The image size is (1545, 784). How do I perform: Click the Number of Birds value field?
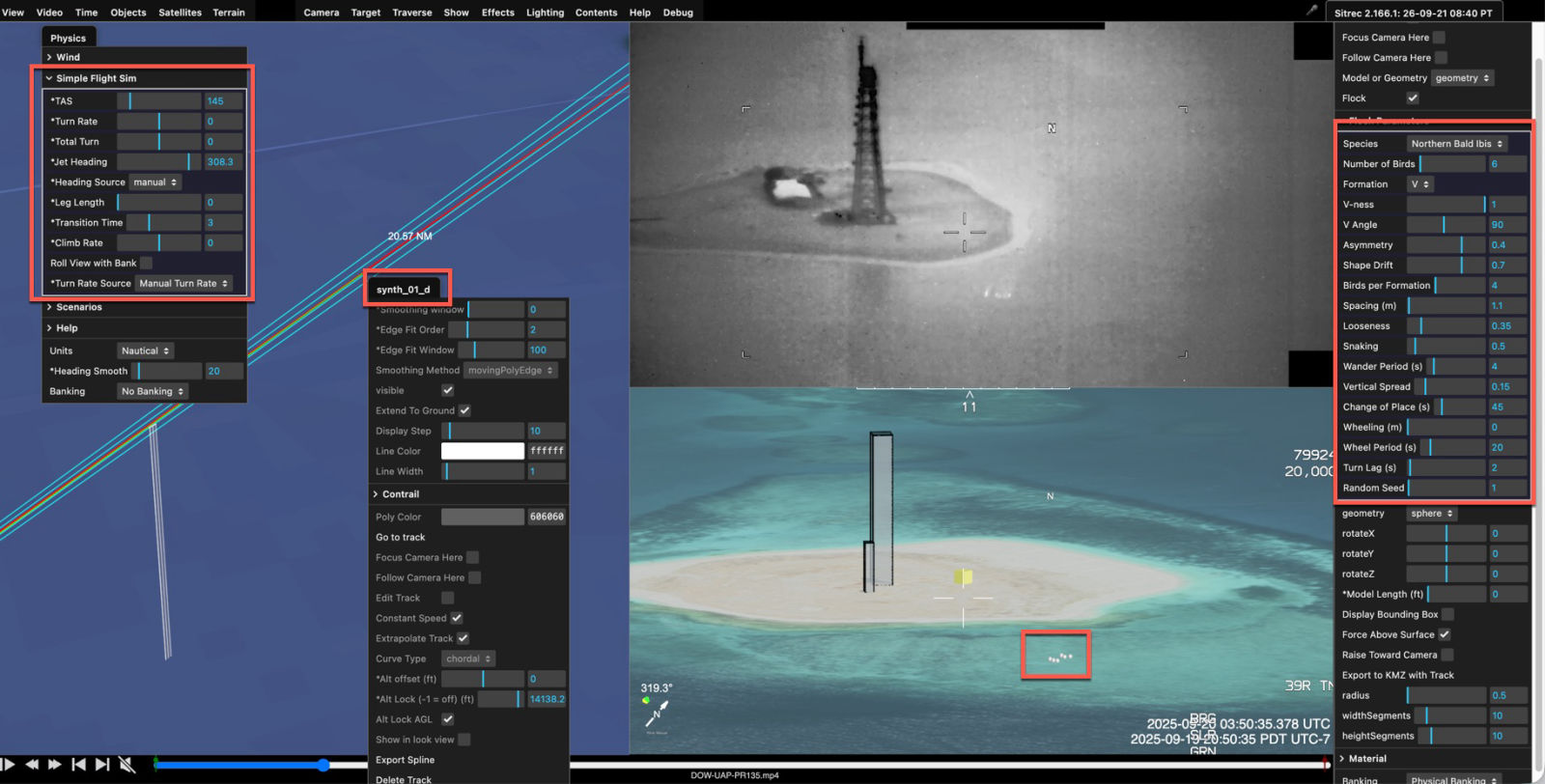(x=1507, y=164)
